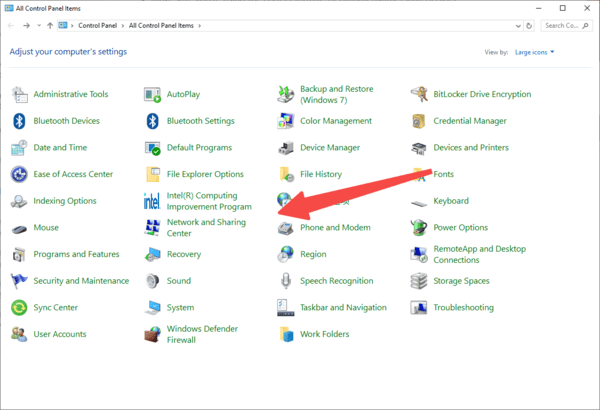Open the Windows Defender Firewall icon
This screenshot has width=600, height=410.
tap(152, 334)
